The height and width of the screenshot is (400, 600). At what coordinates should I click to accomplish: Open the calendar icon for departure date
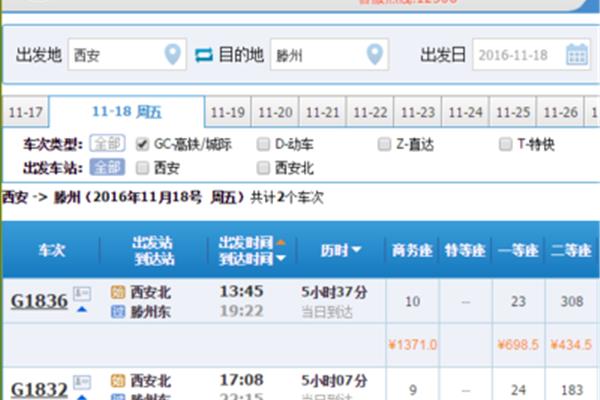pyautogui.click(x=577, y=54)
